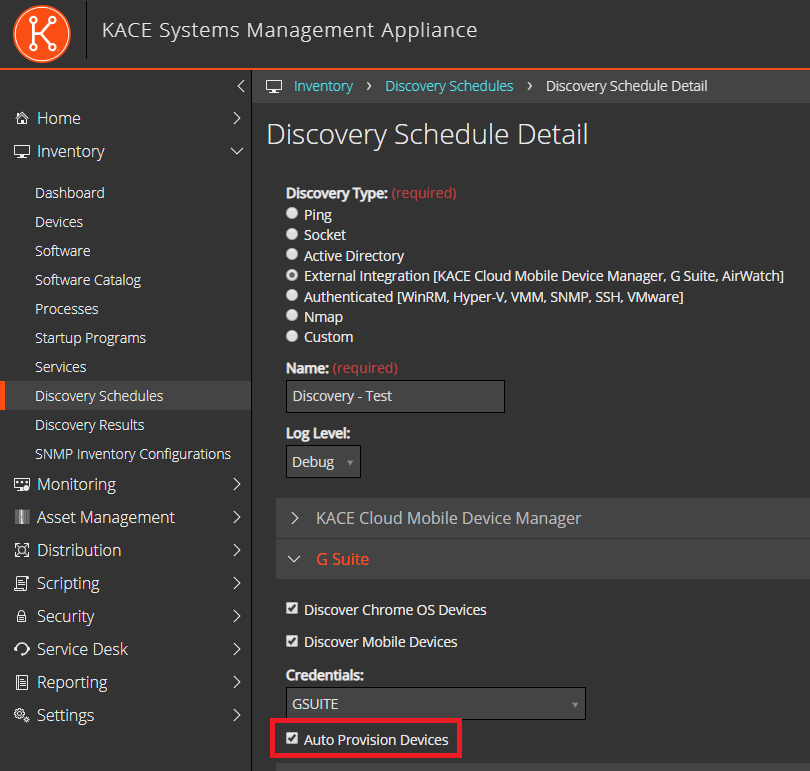Go to Discovery Schedules breadcrumb link
Viewport: 810px width, 771px height.
tap(449, 86)
